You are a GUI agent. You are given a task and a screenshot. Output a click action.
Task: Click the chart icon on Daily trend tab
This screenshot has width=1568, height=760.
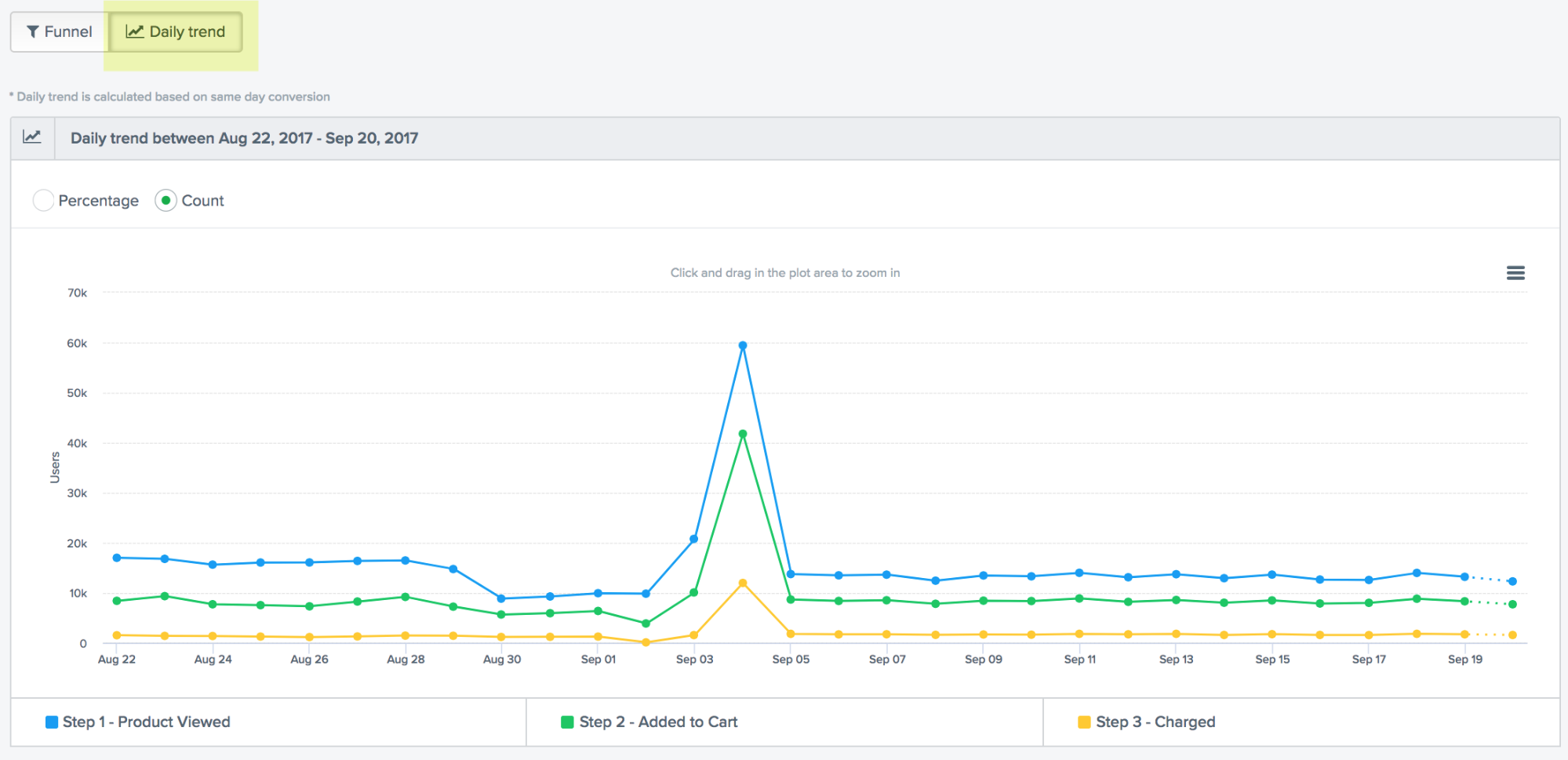tap(135, 31)
